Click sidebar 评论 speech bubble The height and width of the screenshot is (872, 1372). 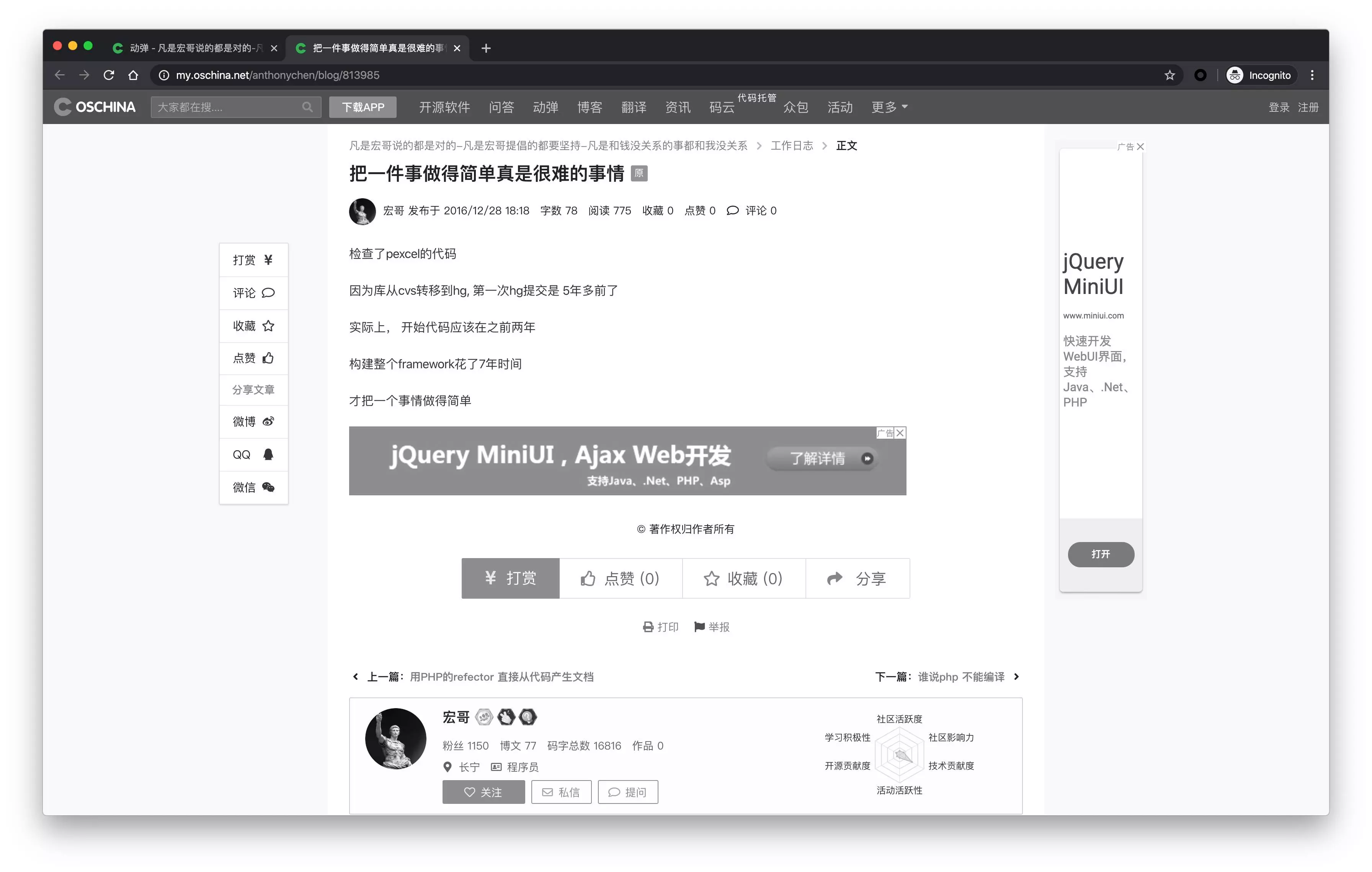268,293
